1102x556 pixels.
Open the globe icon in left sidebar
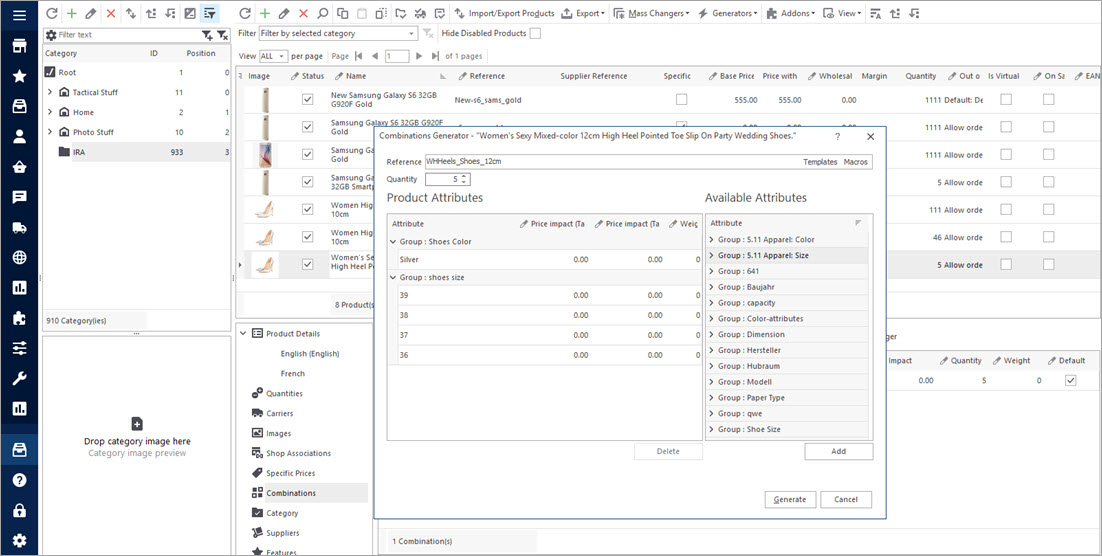click(19, 257)
